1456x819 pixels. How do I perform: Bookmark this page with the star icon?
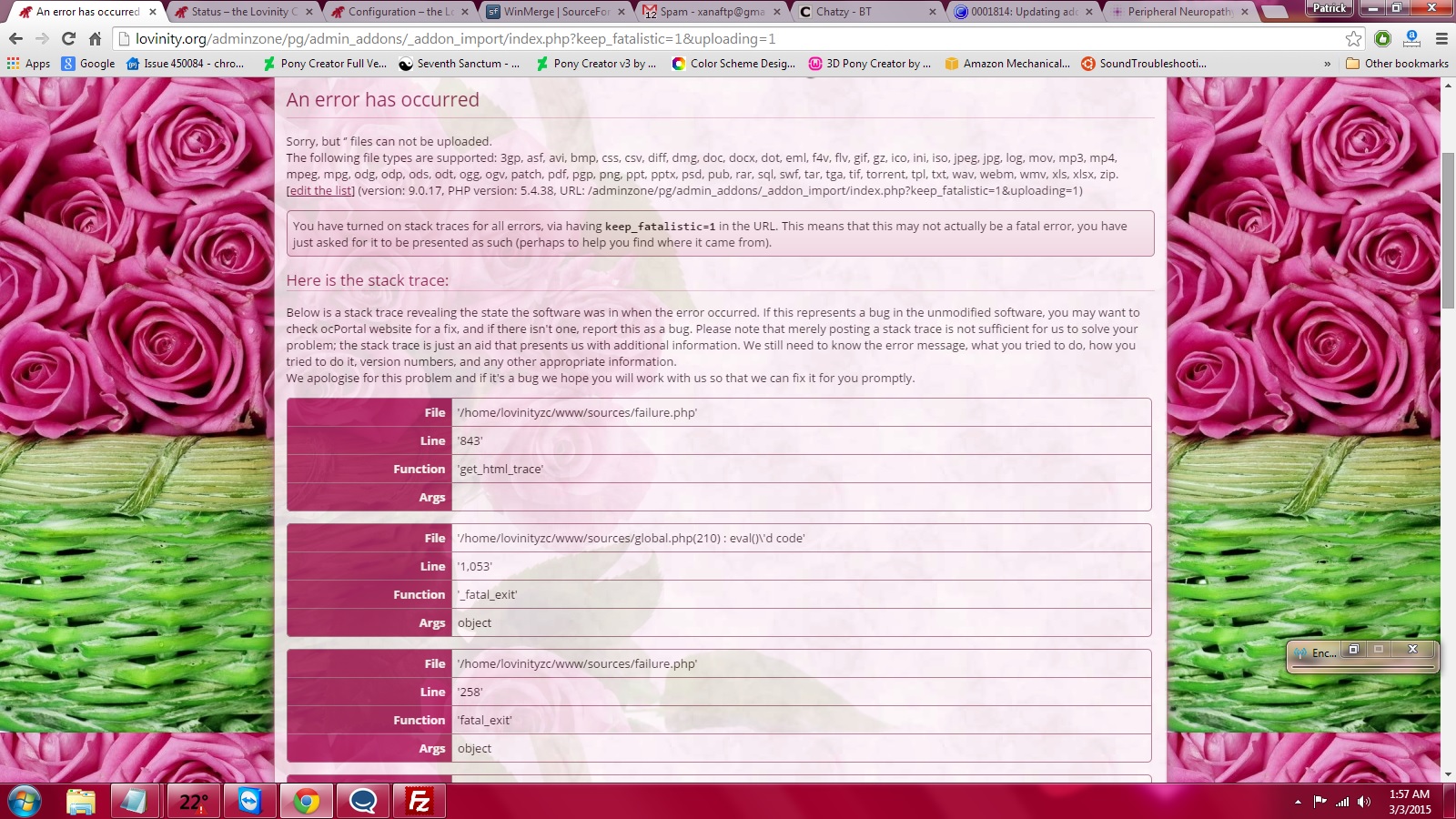pyautogui.click(x=1353, y=39)
